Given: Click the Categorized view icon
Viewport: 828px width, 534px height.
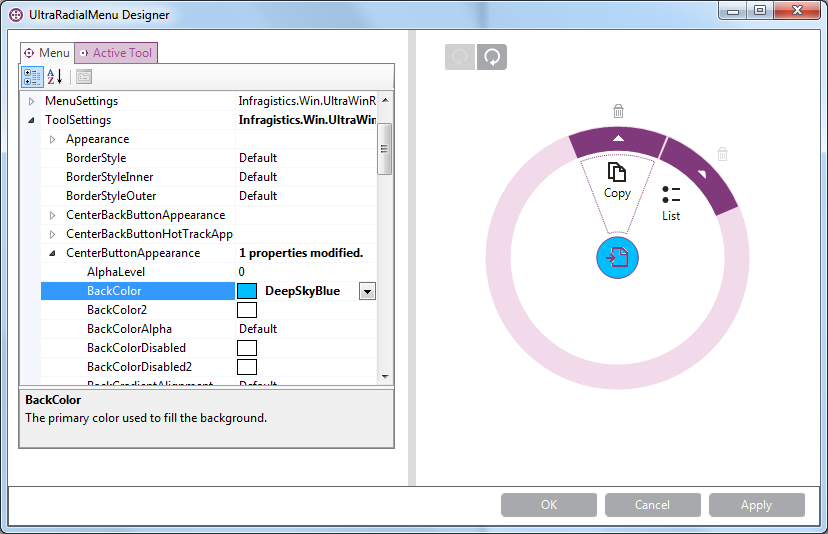Looking at the screenshot, I should tap(32, 77).
